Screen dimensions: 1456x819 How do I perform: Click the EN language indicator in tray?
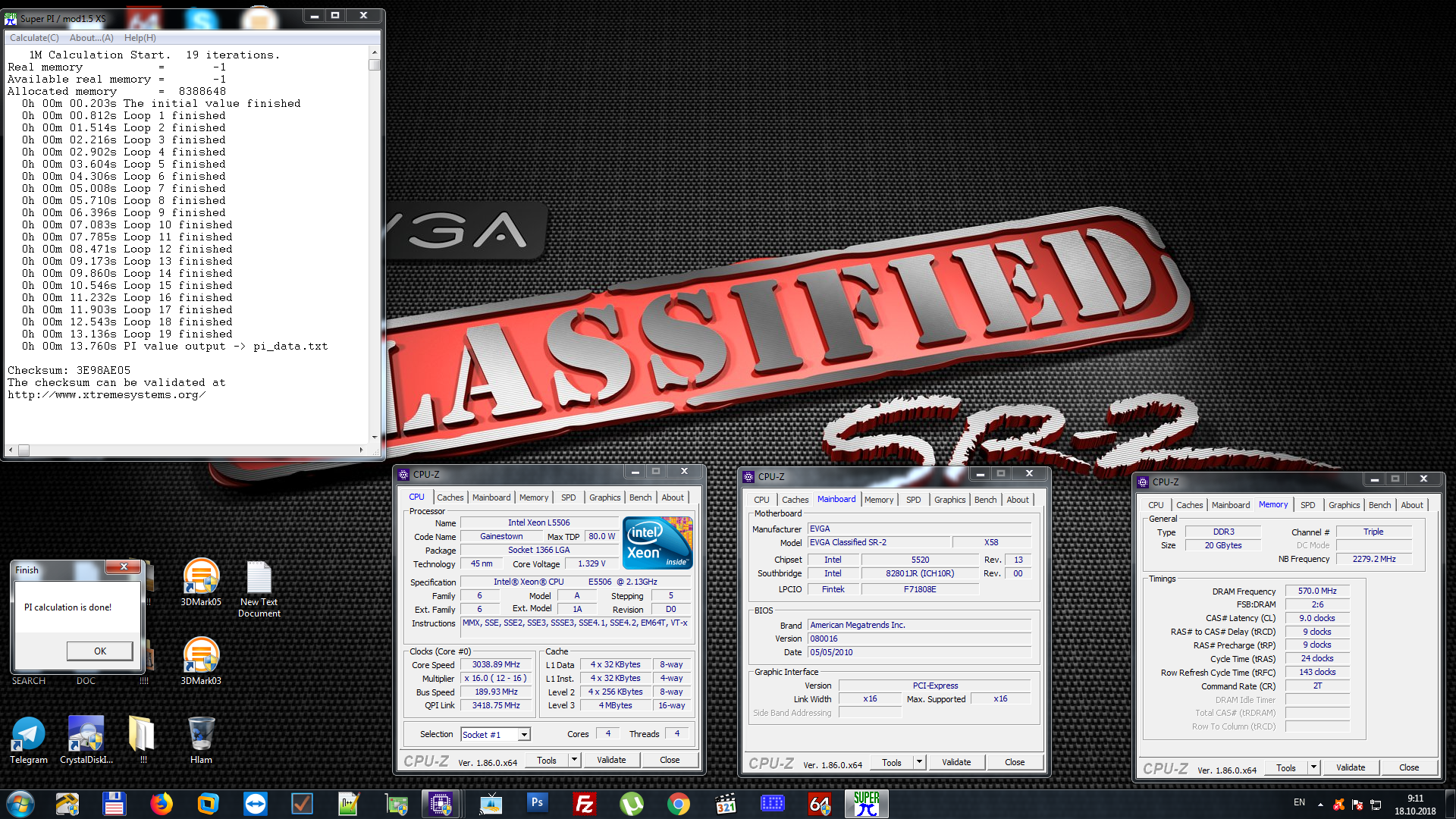(x=1299, y=802)
